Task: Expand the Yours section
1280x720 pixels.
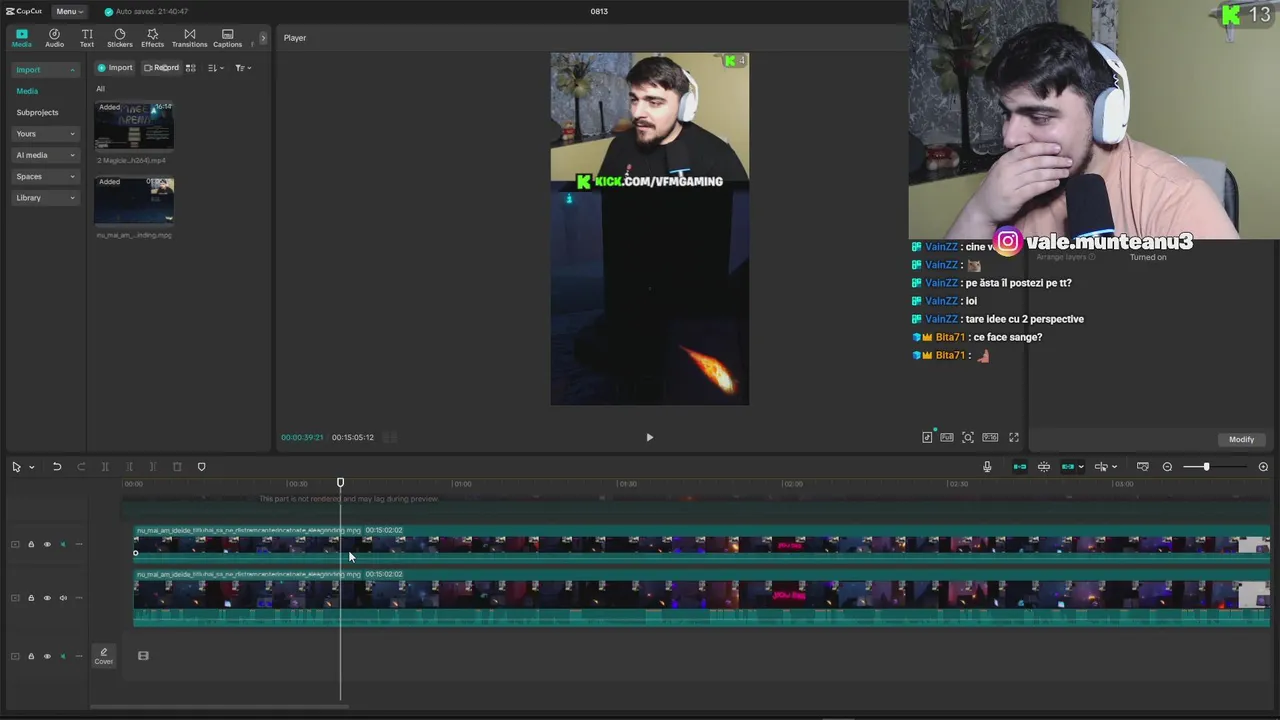Action: [x=45, y=134]
